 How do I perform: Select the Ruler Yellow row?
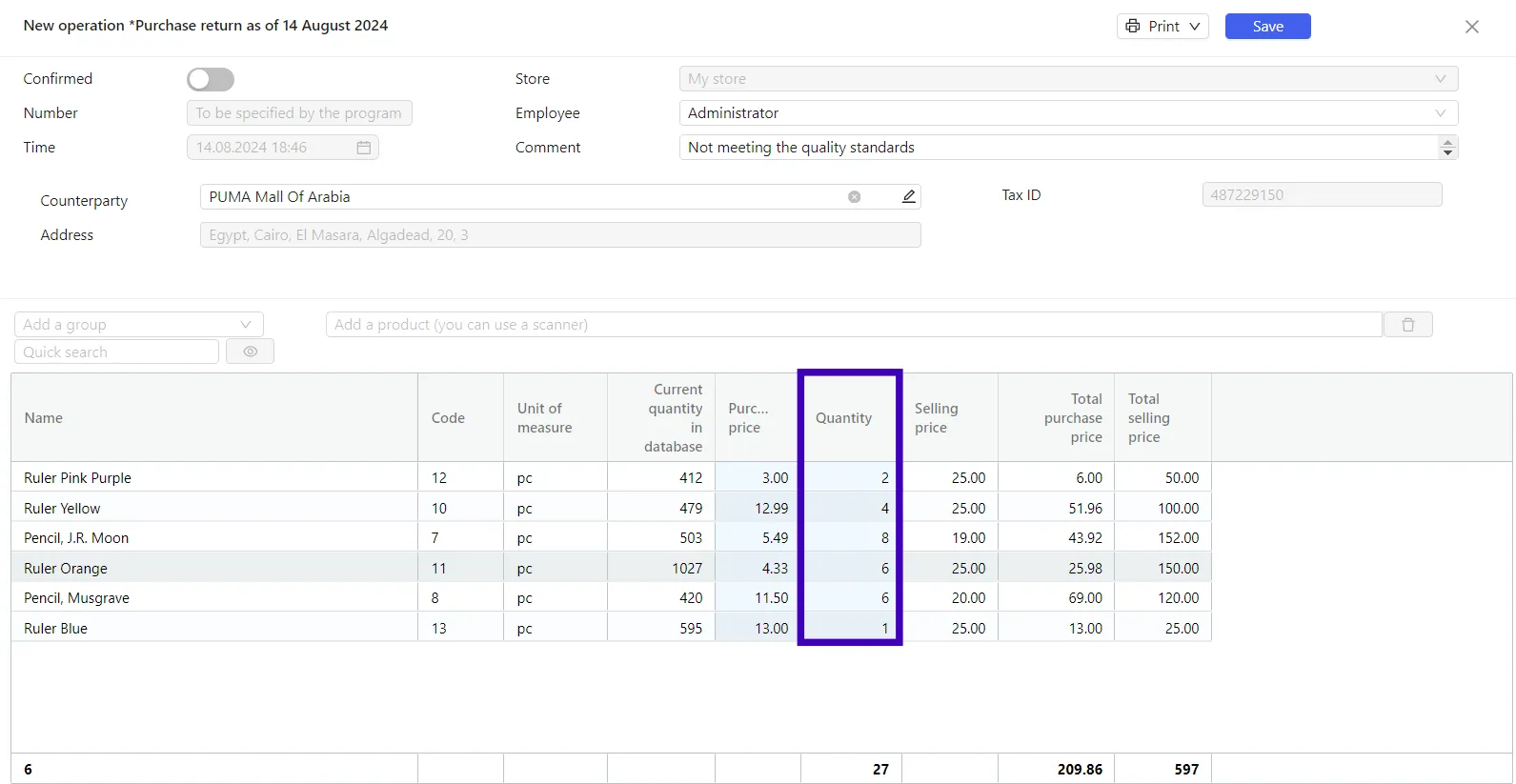point(611,509)
